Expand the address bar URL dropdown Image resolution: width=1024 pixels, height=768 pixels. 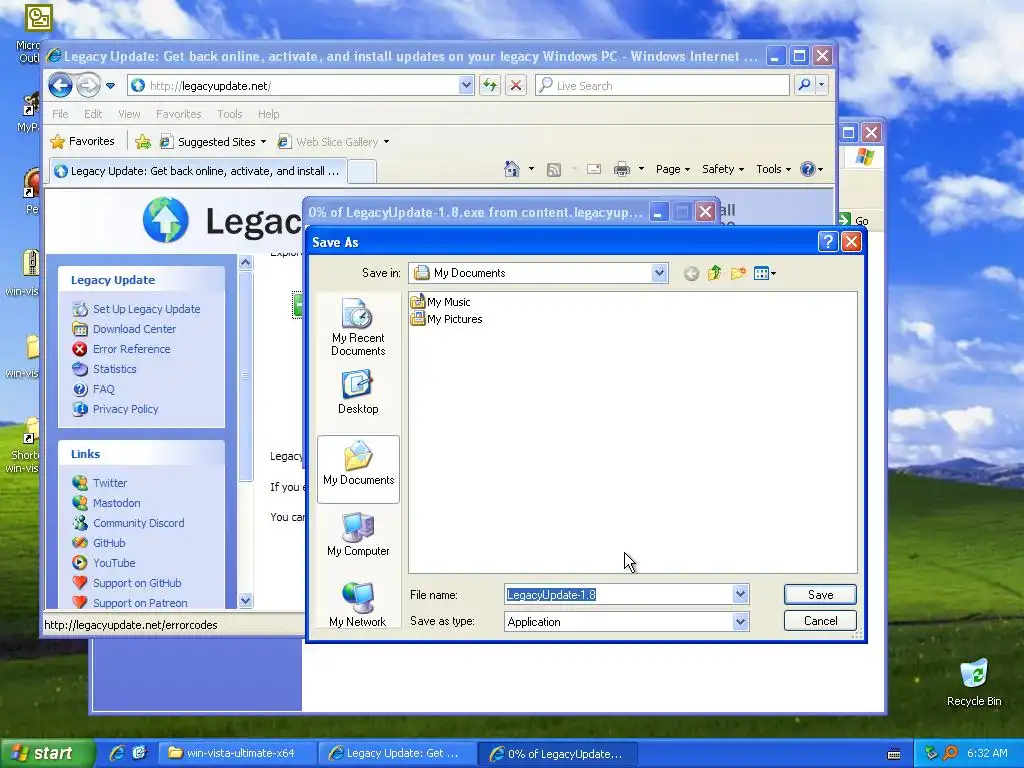coord(466,85)
